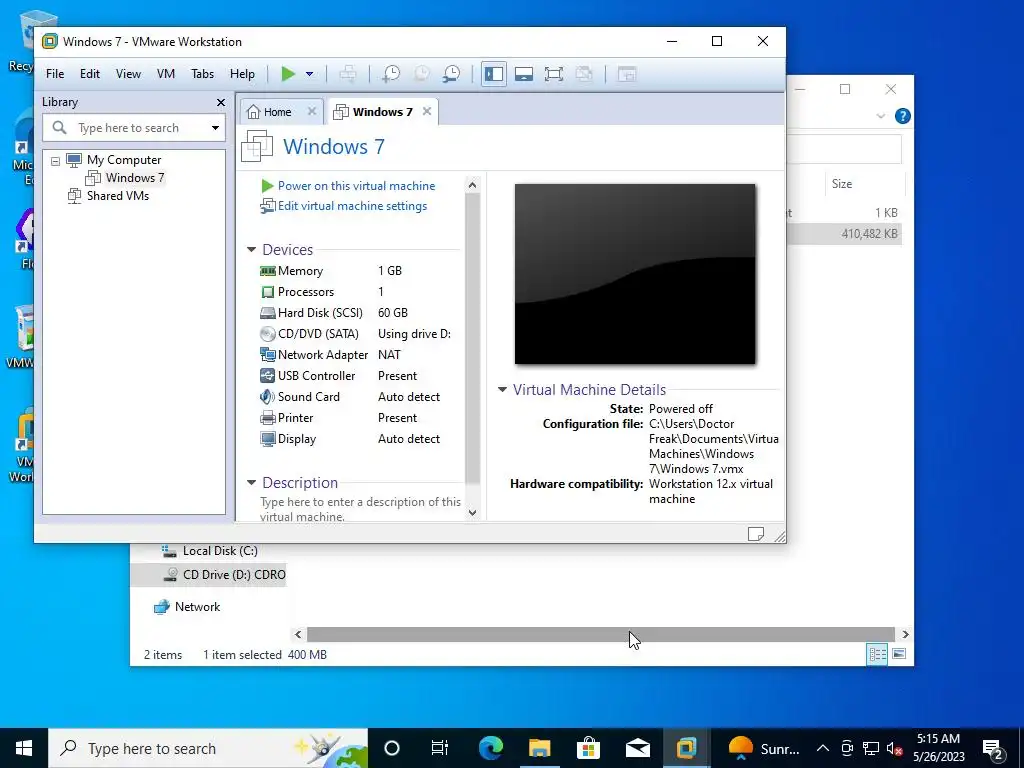
Task: Open the VM menu
Action: point(166,74)
